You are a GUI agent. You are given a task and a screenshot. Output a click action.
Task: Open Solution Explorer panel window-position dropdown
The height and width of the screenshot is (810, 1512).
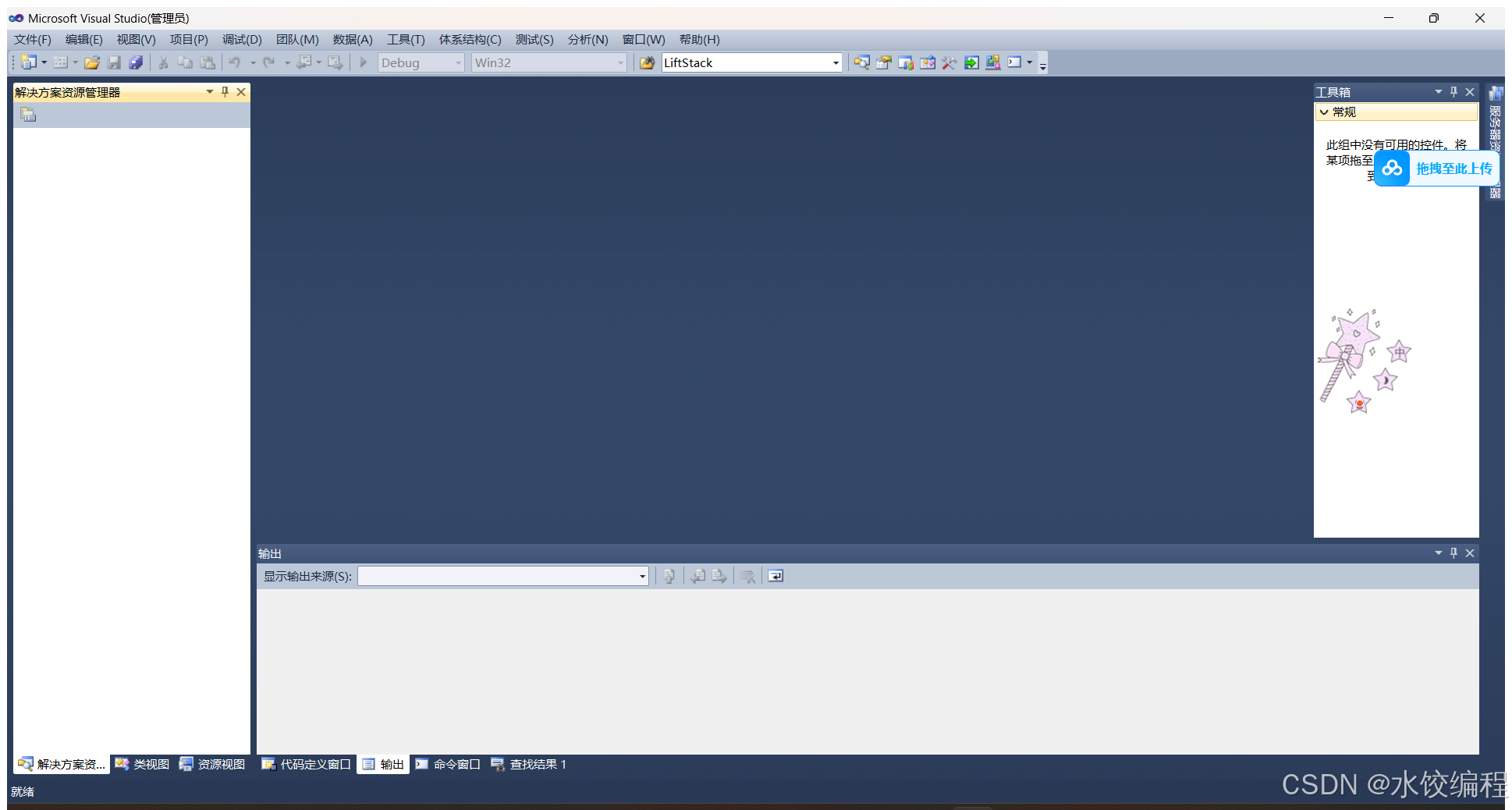pos(209,92)
